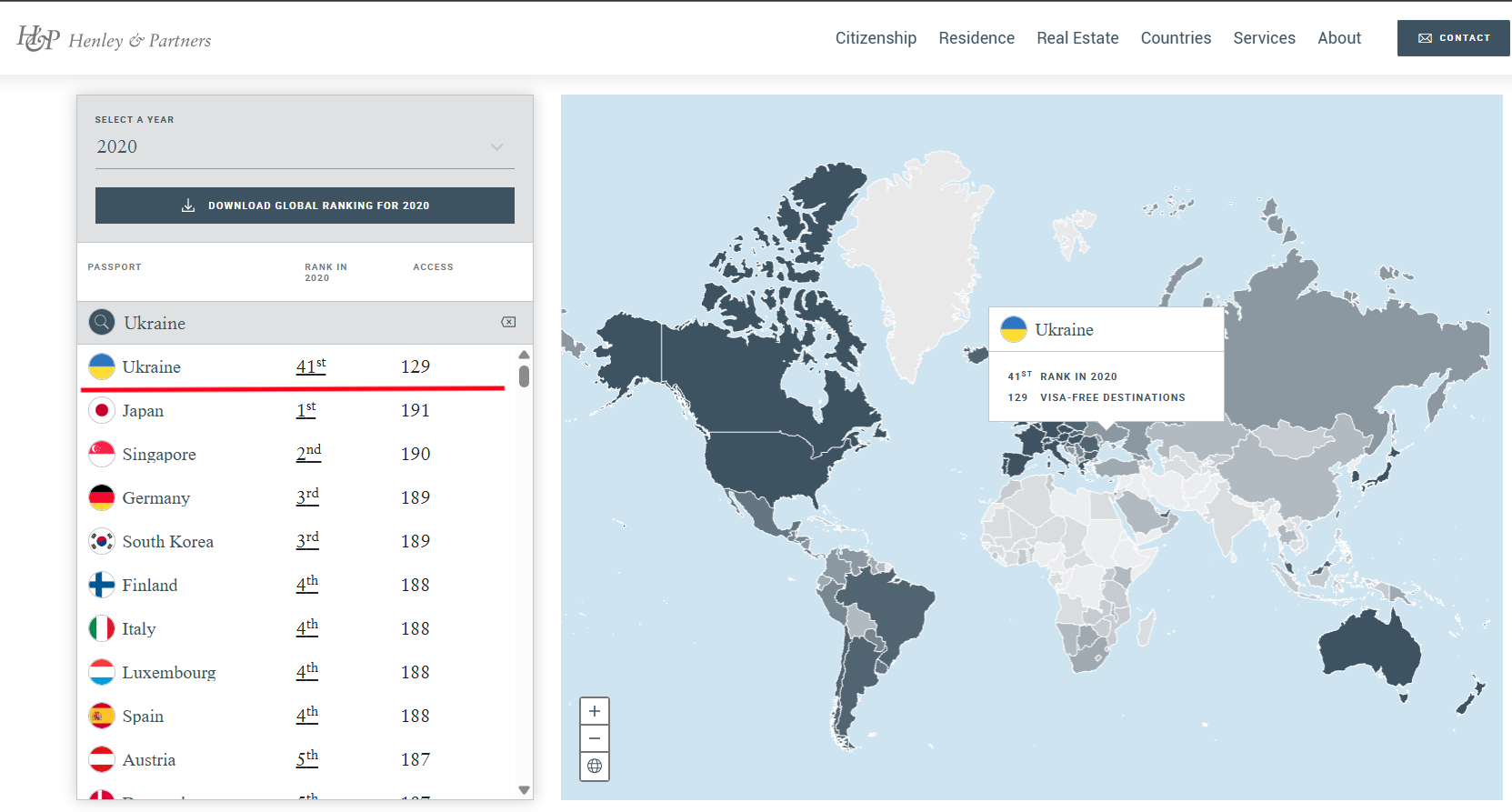Click the Ukraine flag in the map tooltip

pyautogui.click(x=1014, y=329)
